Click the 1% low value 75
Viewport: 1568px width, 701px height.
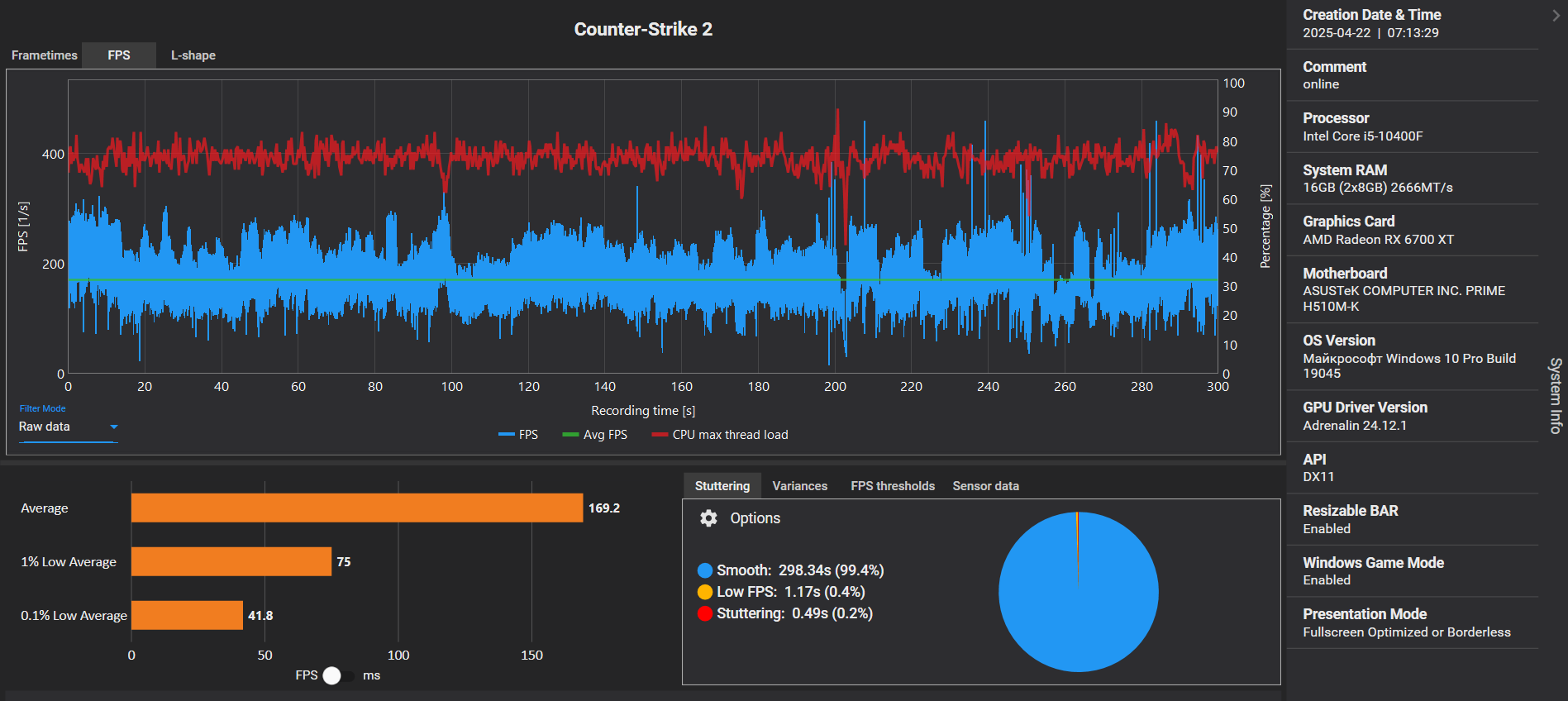pos(344,562)
